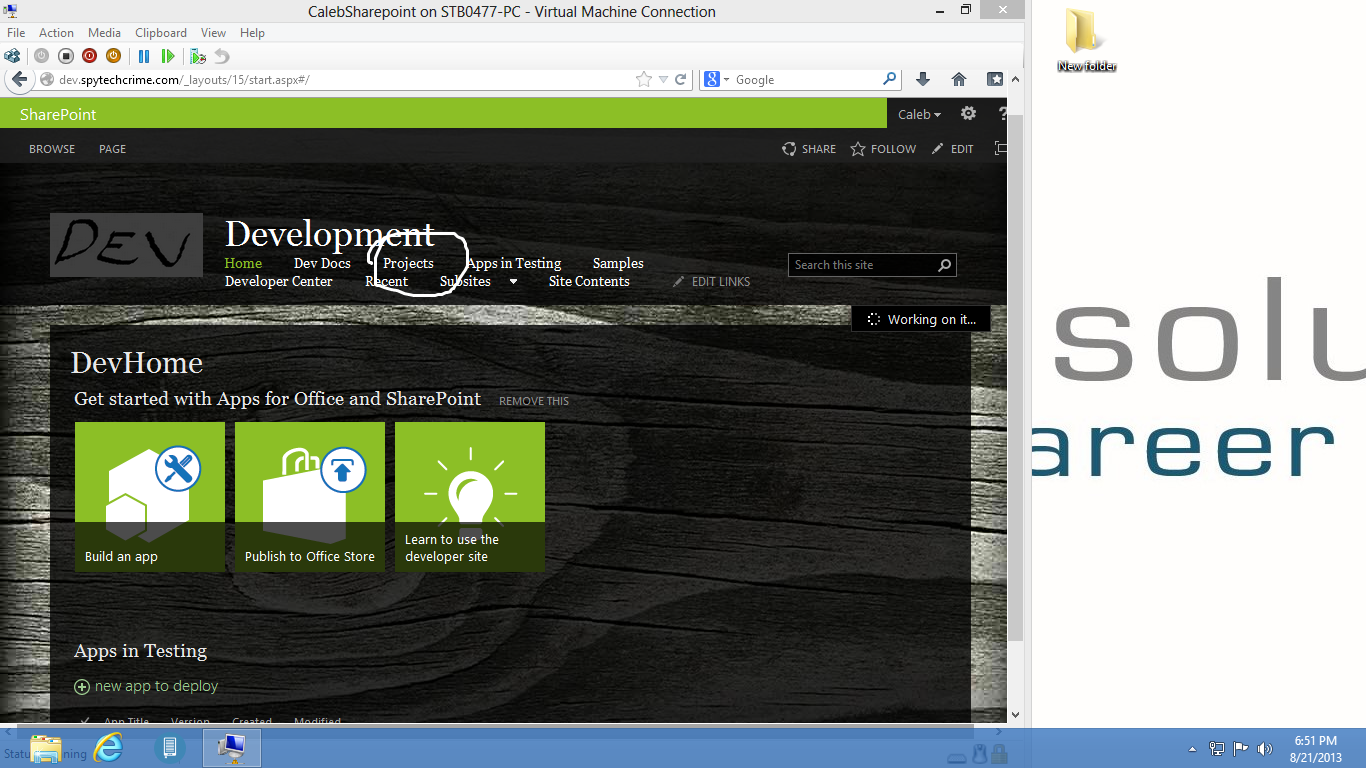This screenshot has height=768, width=1366.
Task: Switch to the BROWSE ribbon tab
Action: (x=52, y=149)
